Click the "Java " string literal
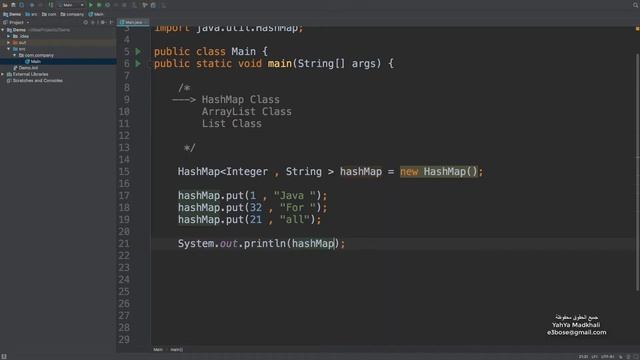The height and width of the screenshot is (360, 640). (x=295, y=196)
